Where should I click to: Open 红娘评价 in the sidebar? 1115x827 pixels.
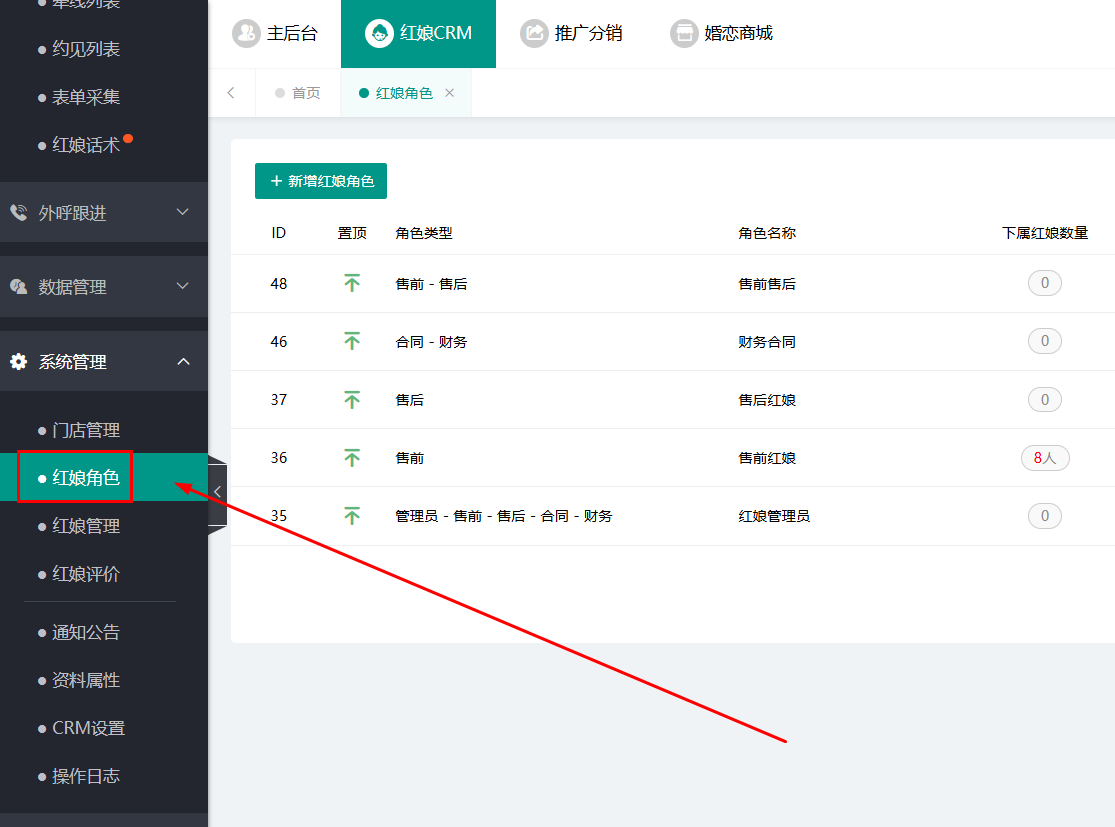pyautogui.click(x=85, y=574)
